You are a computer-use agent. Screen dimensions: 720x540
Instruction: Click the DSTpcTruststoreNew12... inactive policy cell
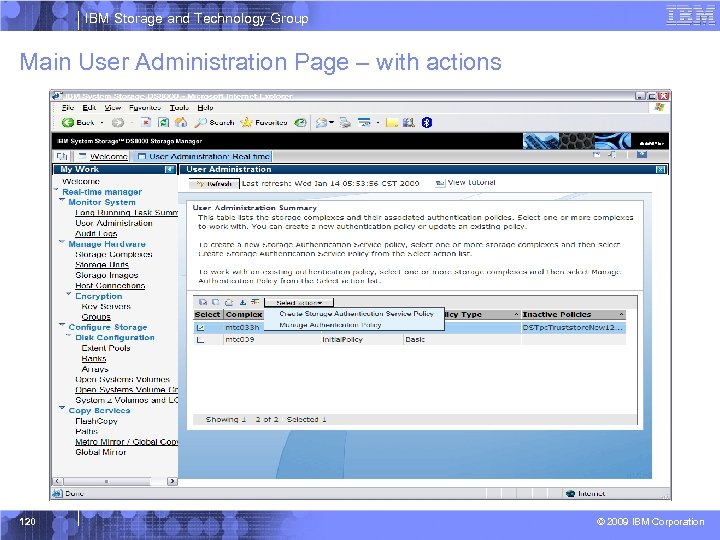point(573,327)
